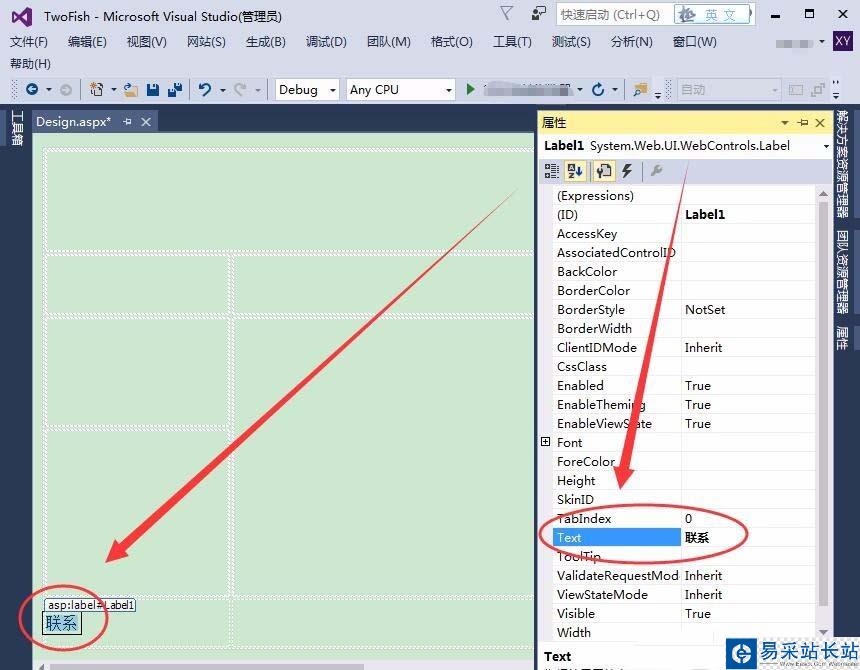Select the 联系 label in designer
This screenshot has width=860, height=670.
62,623
